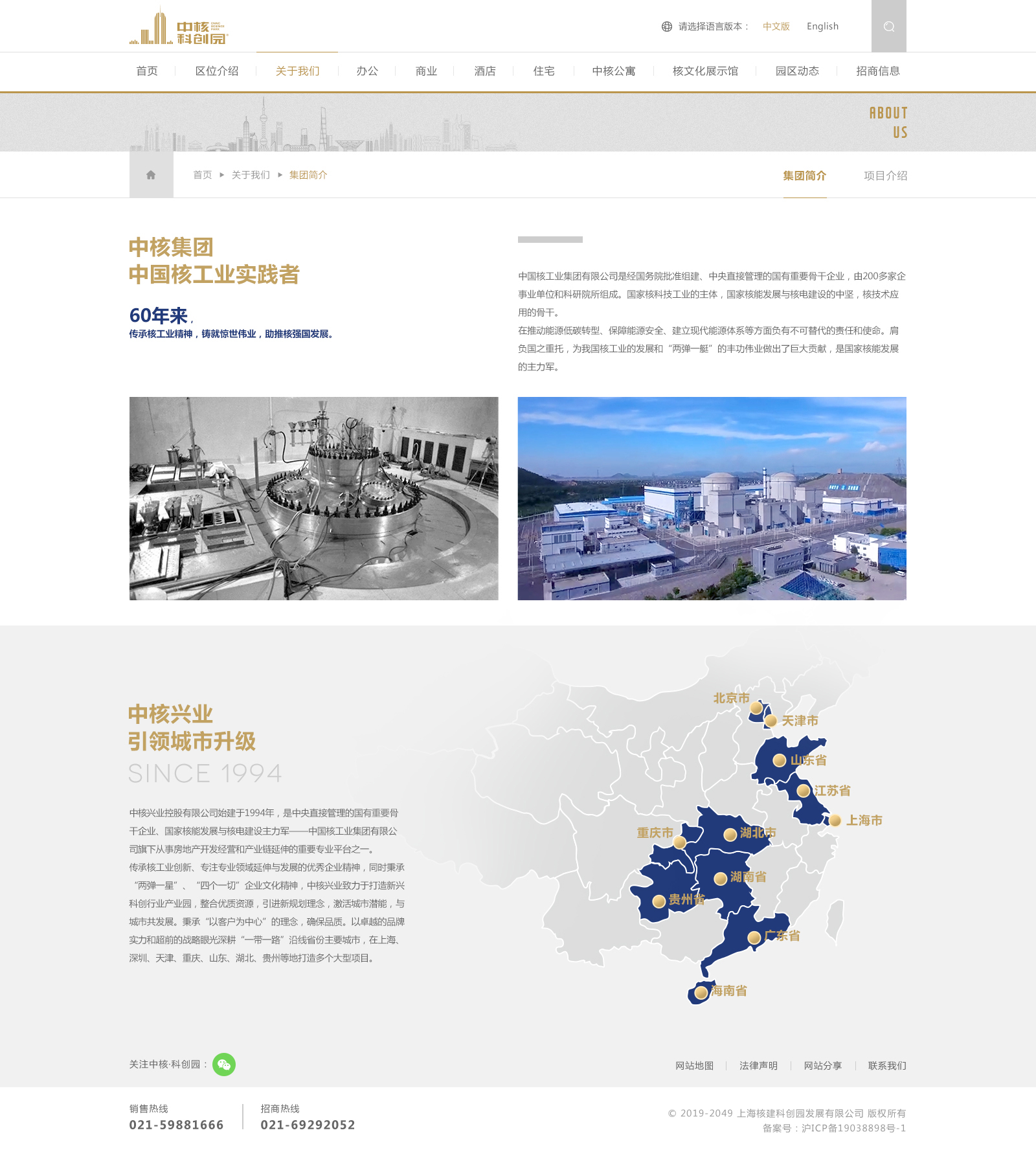
Task: Click the SINCE 1994 heading text
Action: point(205,773)
